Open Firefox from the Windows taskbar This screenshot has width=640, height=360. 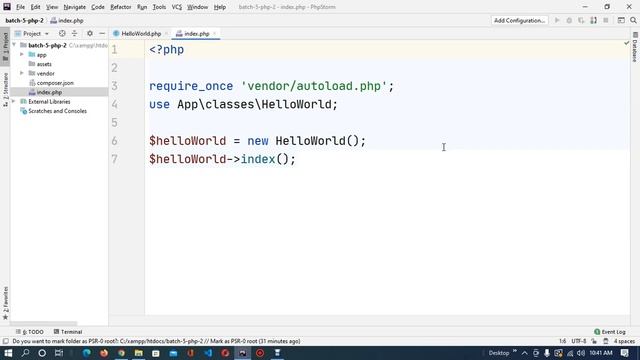point(104,353)
